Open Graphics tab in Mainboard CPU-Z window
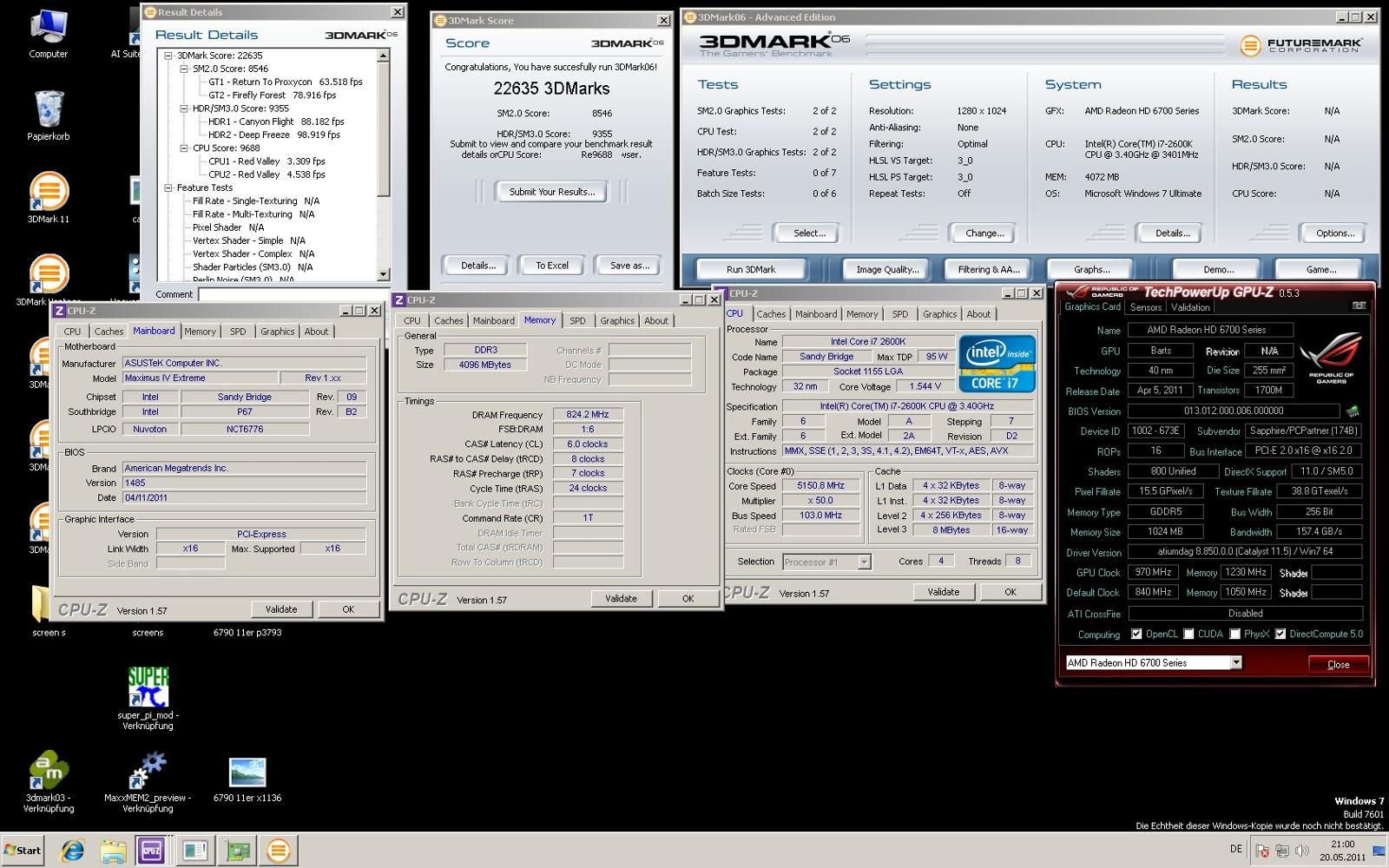This screenshot has width=1389, height=868. point(278,332)
